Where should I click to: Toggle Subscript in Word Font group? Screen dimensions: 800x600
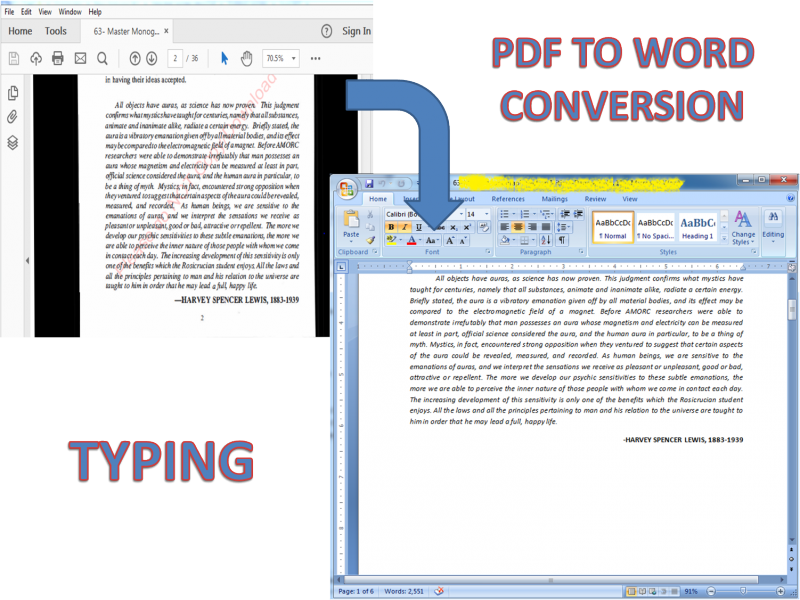(454, 228)
